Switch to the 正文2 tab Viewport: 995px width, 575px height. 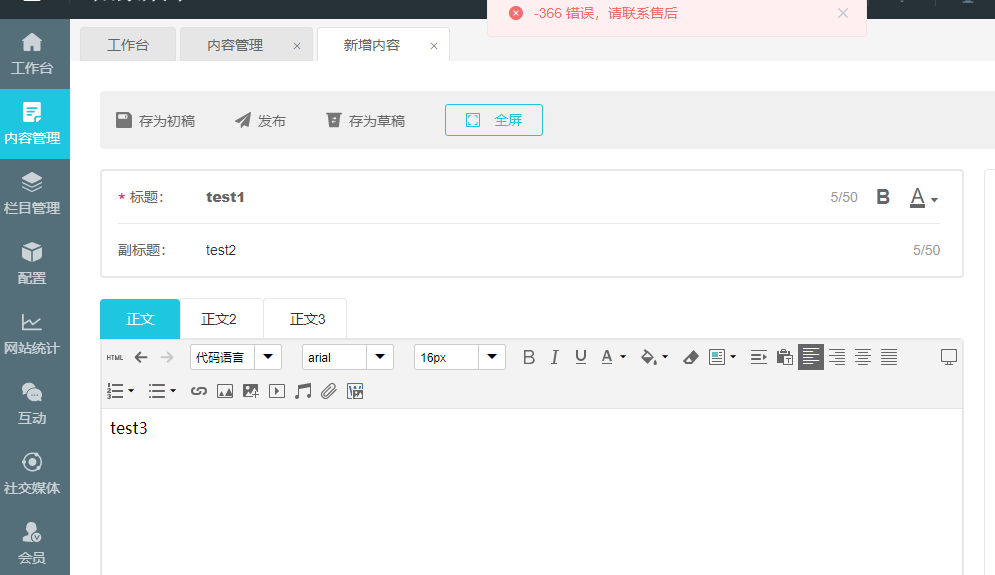click(219, 319)
